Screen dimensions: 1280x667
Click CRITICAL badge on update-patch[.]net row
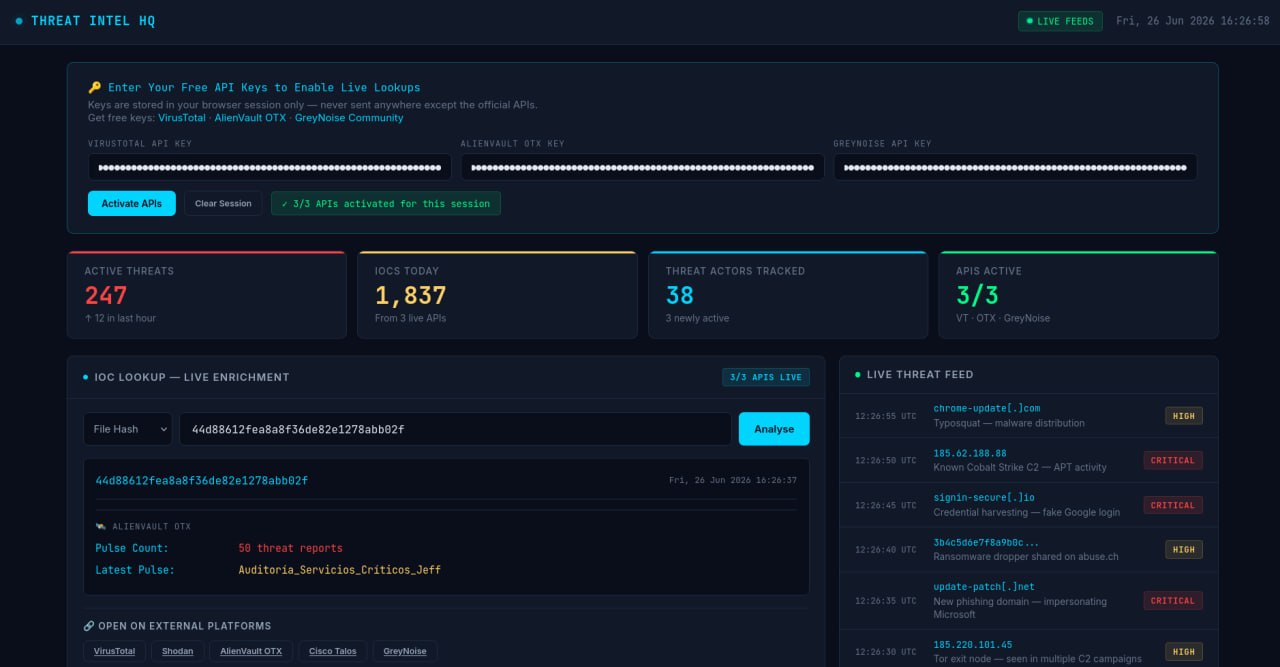[x=1173, y=600]
